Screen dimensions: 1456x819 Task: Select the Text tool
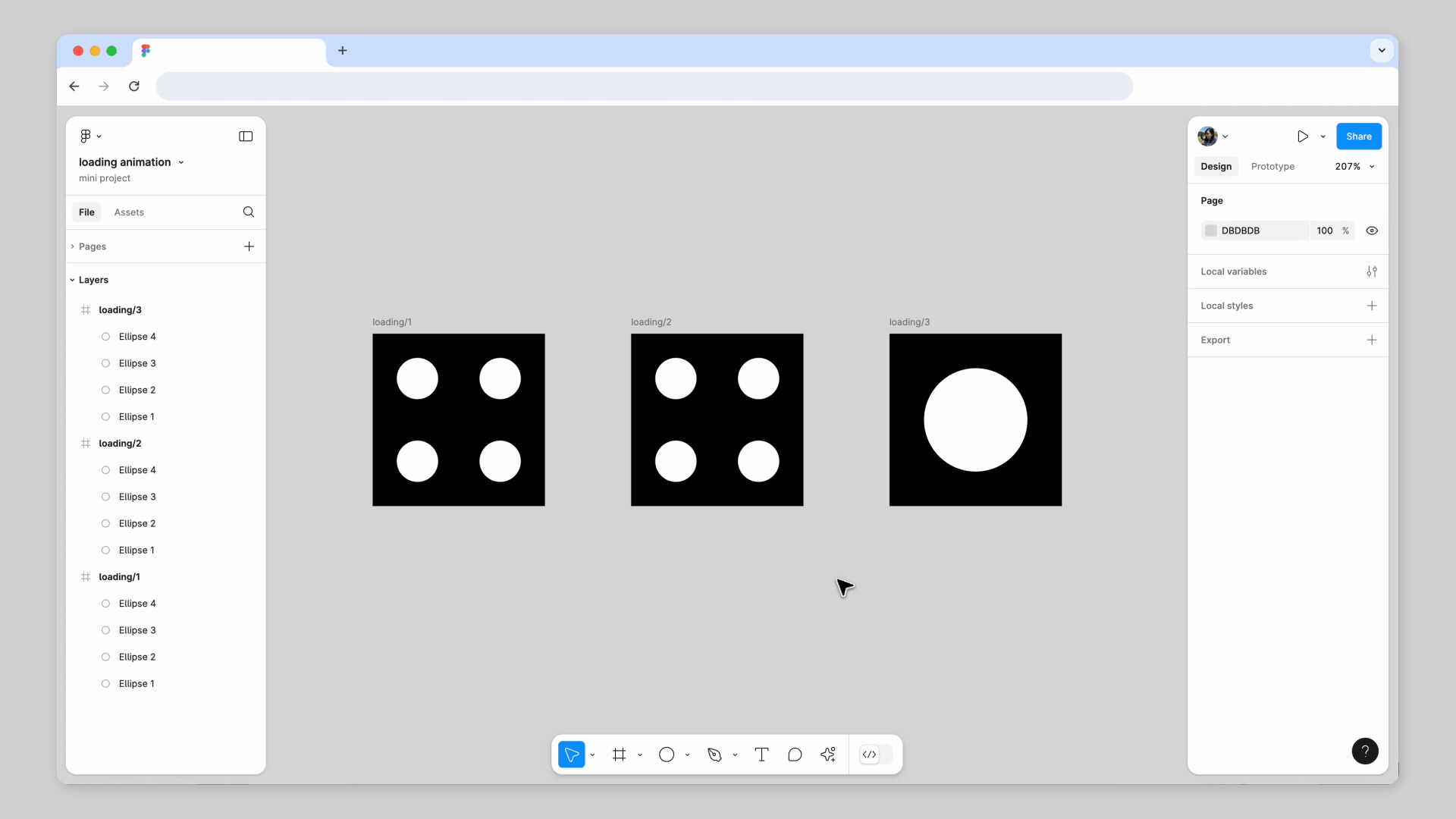click(762, 755)
